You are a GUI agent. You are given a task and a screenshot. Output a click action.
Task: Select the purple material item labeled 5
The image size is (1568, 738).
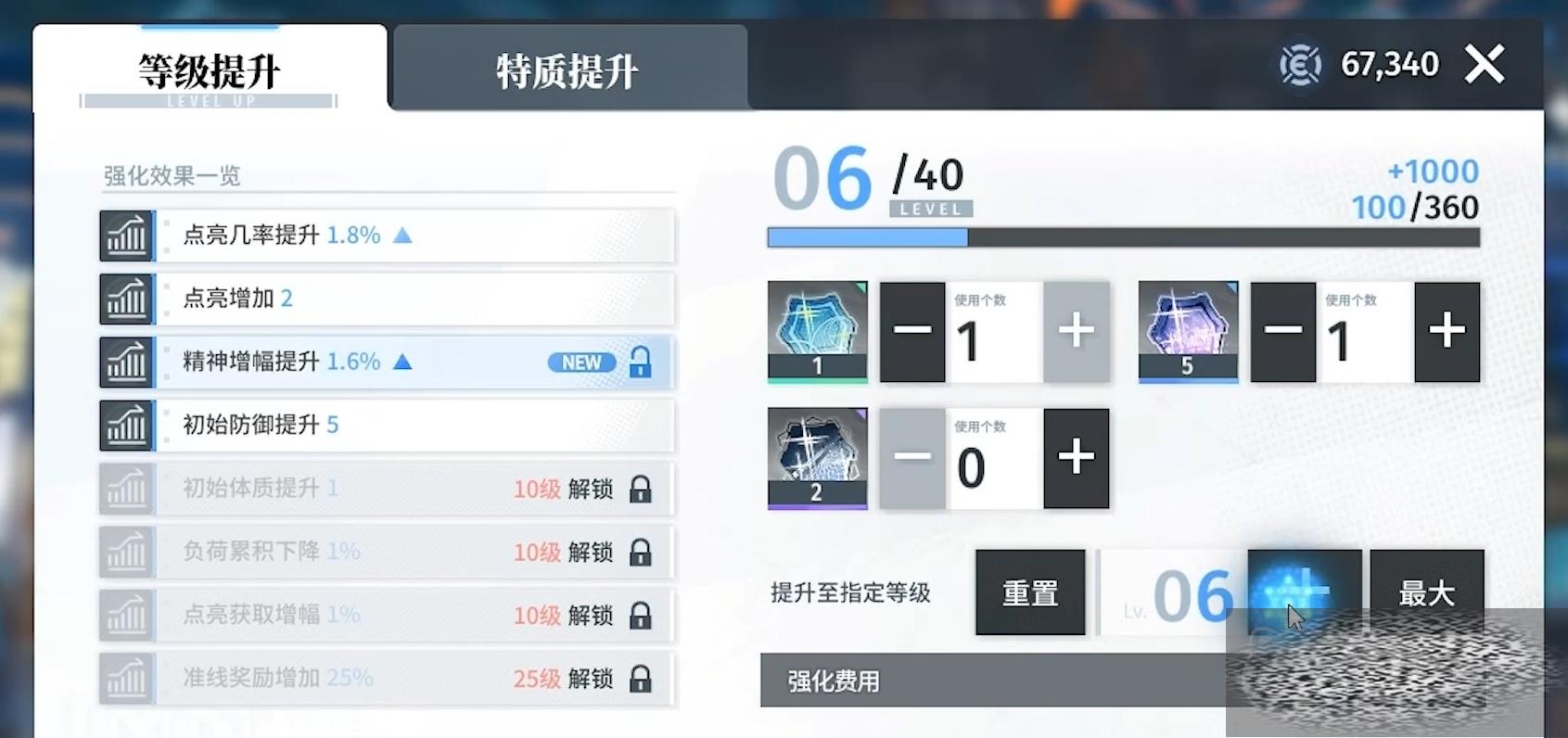tap(1188, 332)
